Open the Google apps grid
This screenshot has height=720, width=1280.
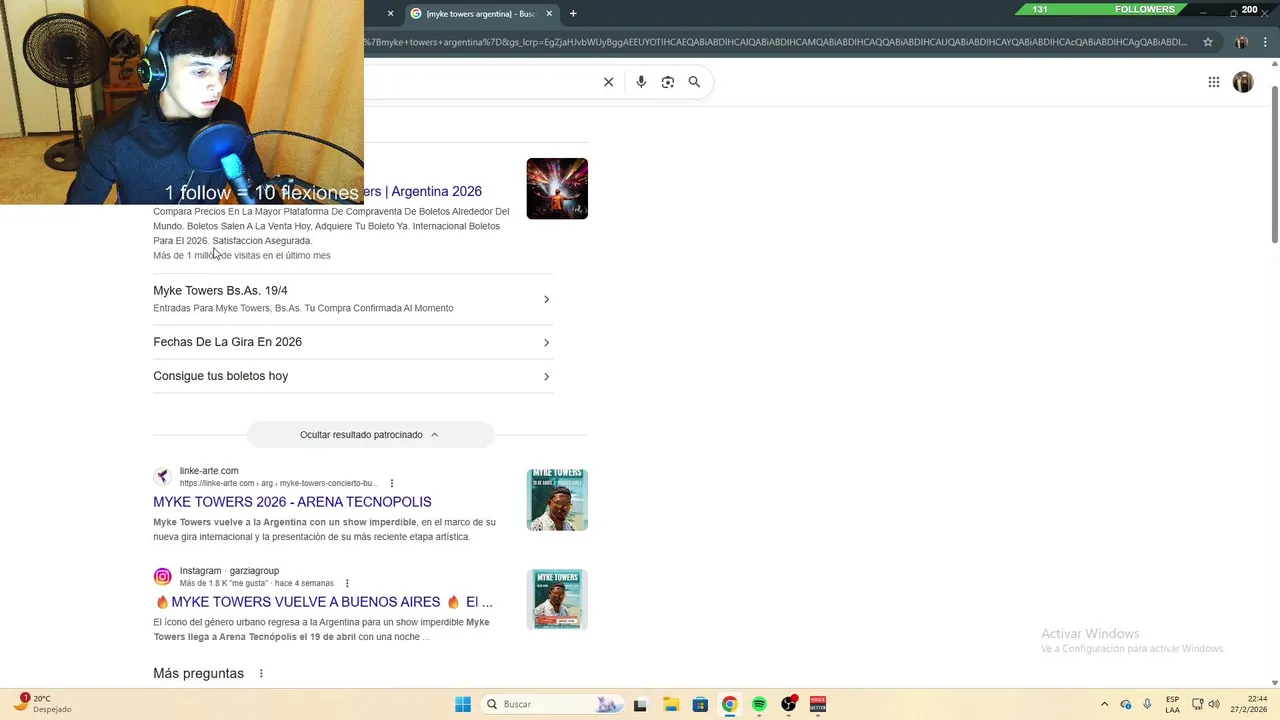coord(1214,82)
